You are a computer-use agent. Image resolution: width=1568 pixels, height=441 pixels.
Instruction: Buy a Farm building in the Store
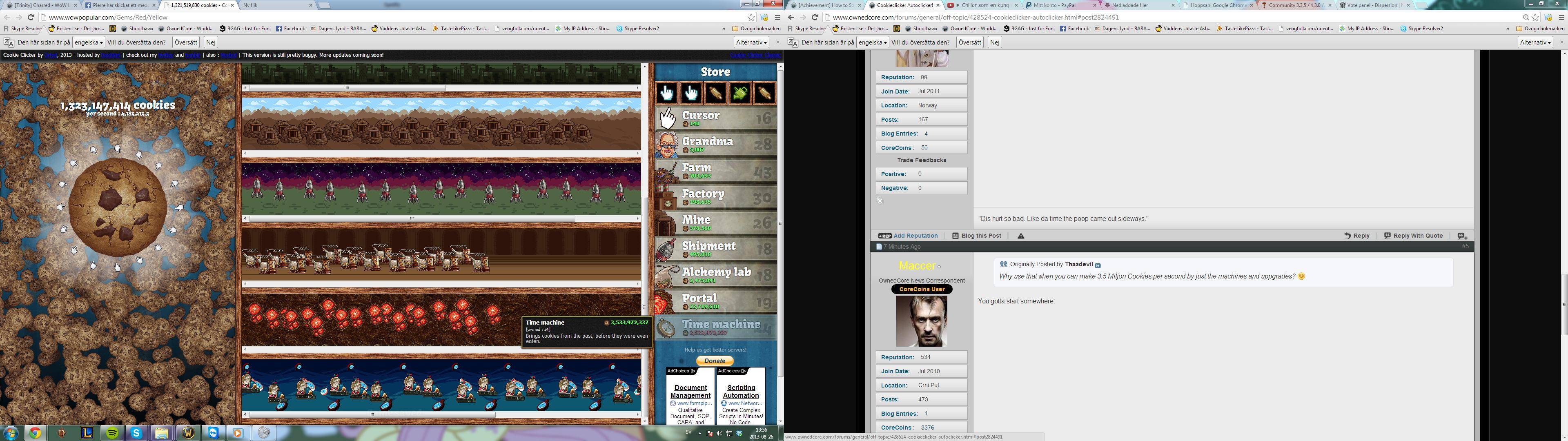tap(715, 171)
